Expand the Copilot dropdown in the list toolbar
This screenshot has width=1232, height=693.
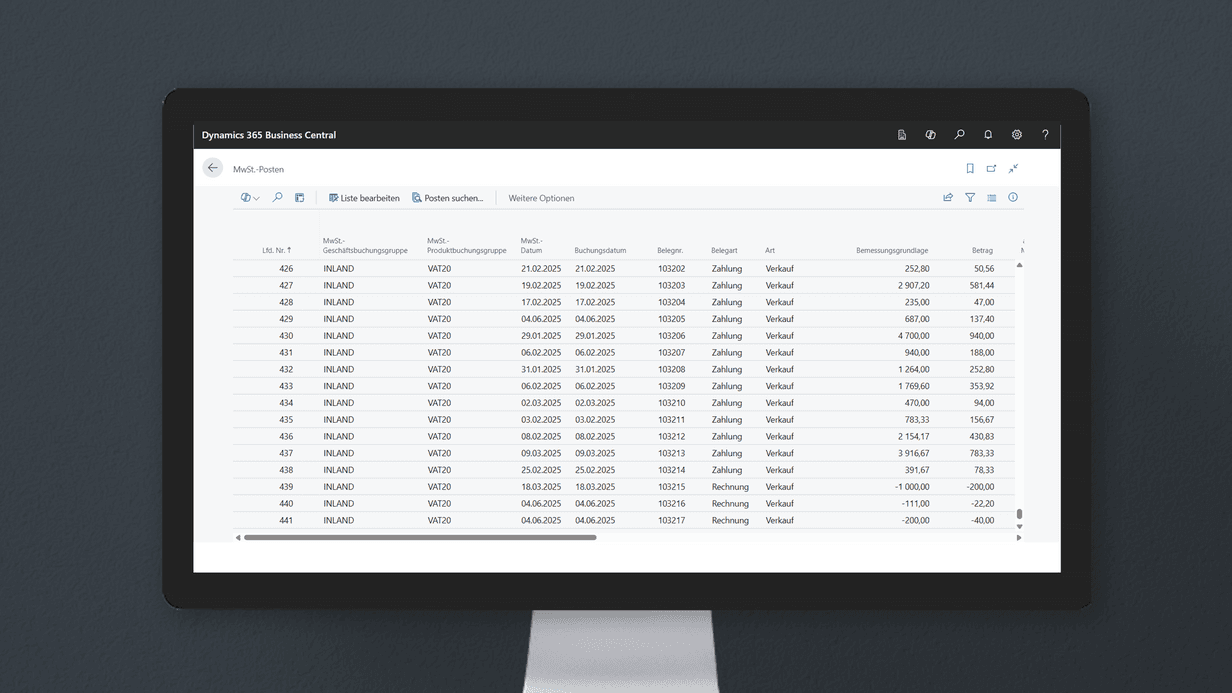(250, 198)
